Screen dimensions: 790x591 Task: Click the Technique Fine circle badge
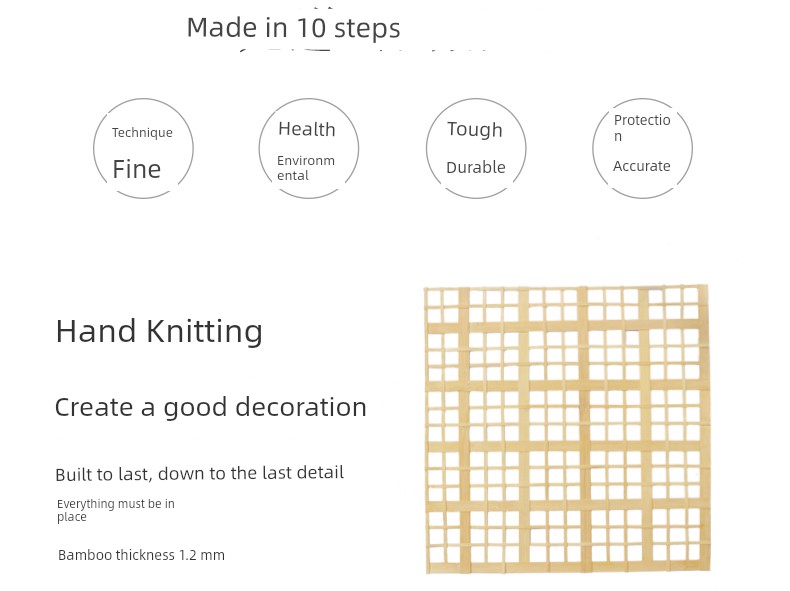point(143,148)
